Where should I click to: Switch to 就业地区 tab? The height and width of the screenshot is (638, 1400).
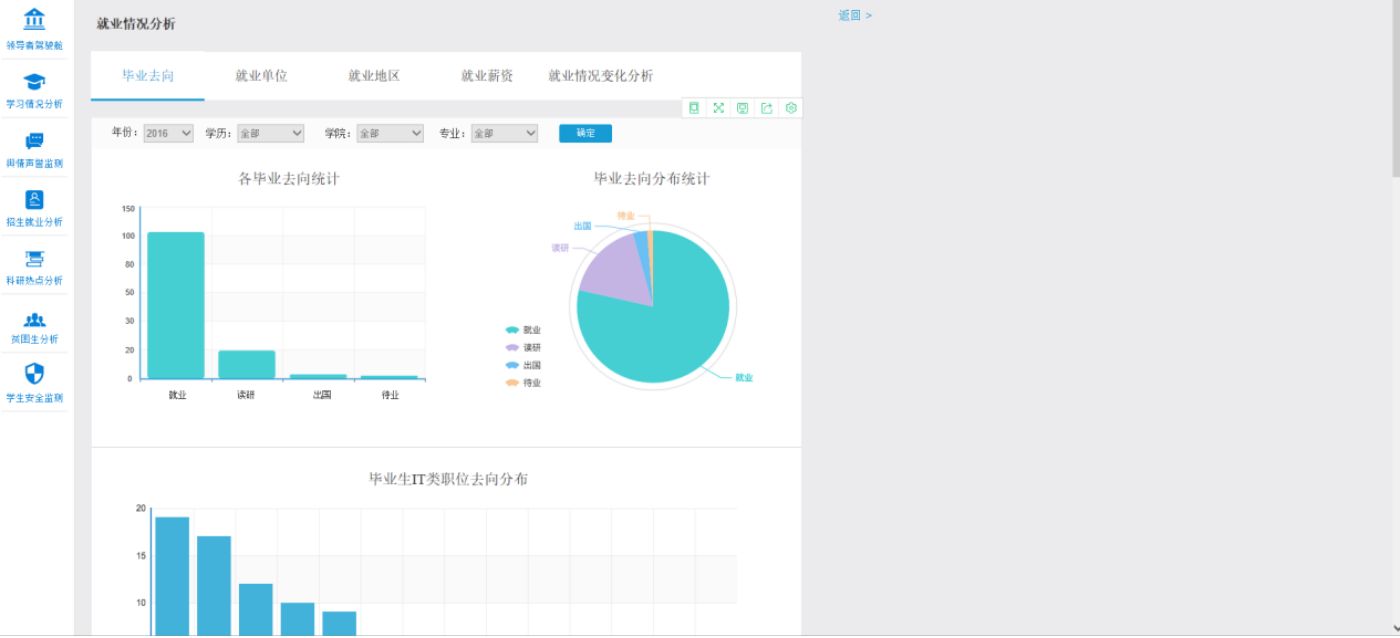coord(374,76)
